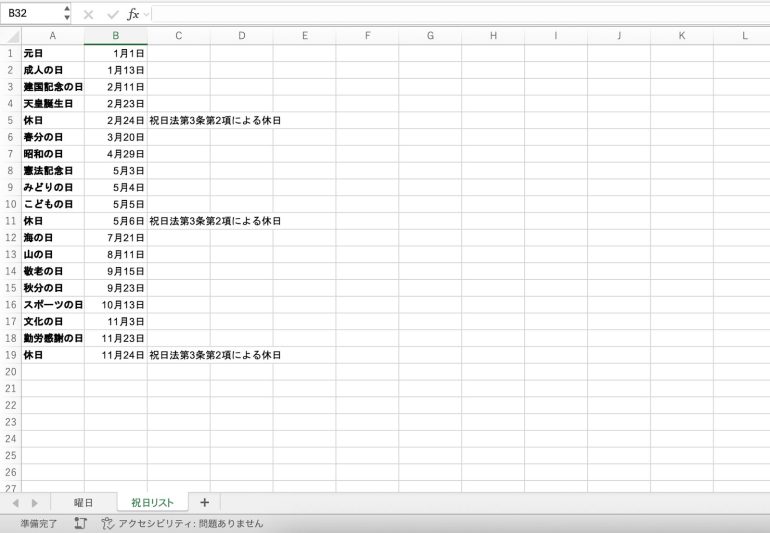Open accessibility checker status icon

pyautogui.click(x=108, y=523)
